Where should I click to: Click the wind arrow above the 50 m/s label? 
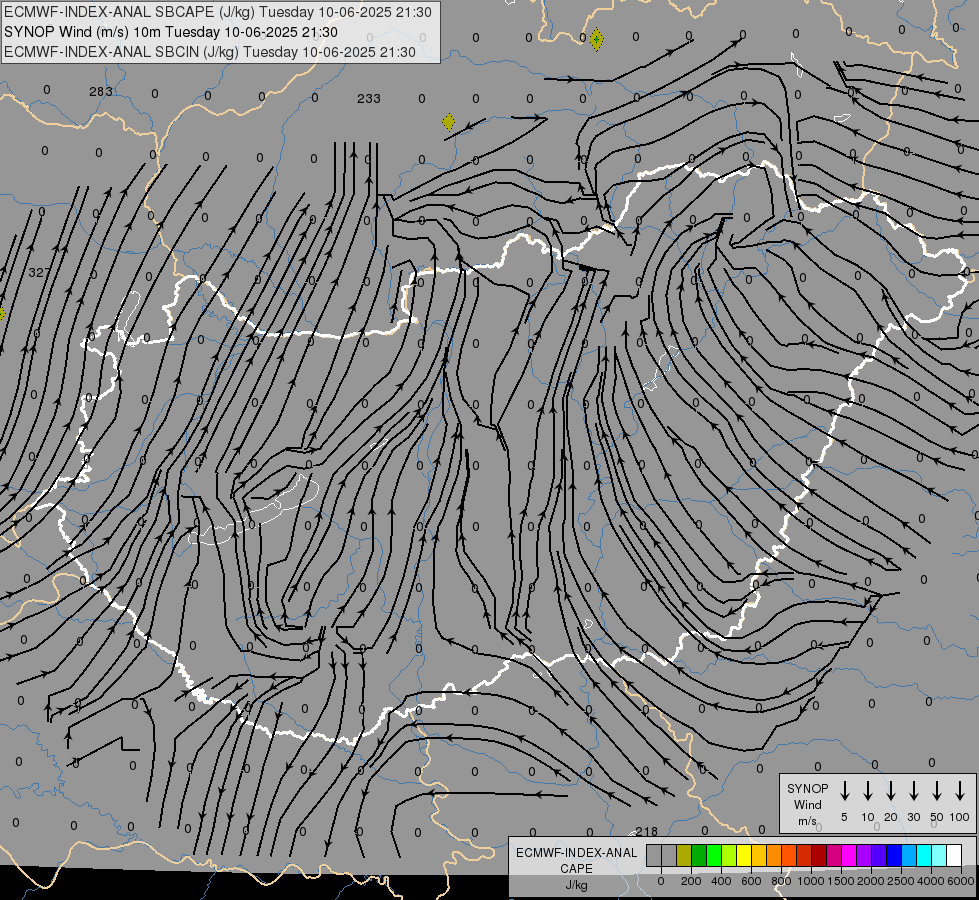937,791
